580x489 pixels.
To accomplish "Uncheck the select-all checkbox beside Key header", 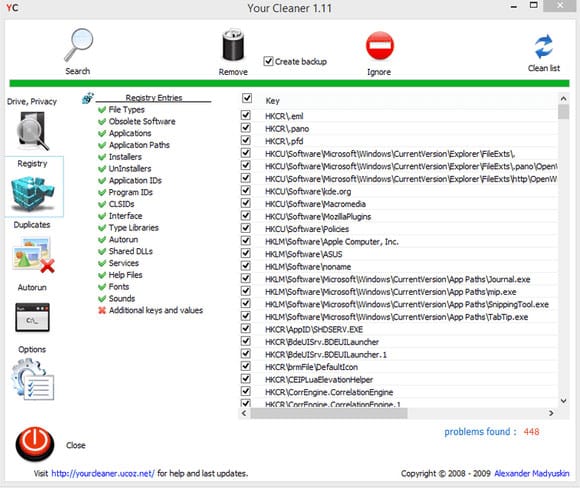I will click(x=247, y=98).
